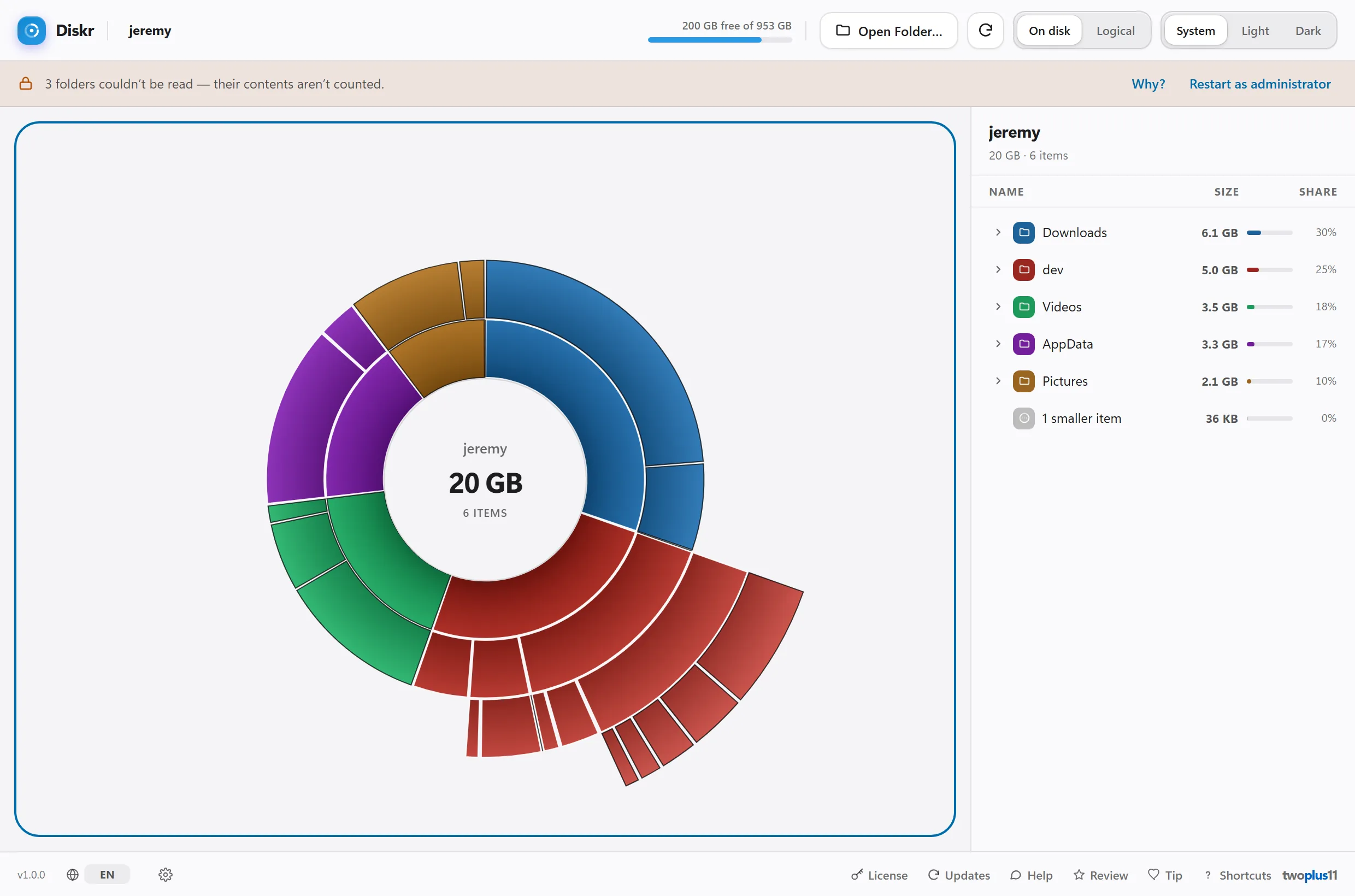Click the red dev folder icon

(1023, 270)
